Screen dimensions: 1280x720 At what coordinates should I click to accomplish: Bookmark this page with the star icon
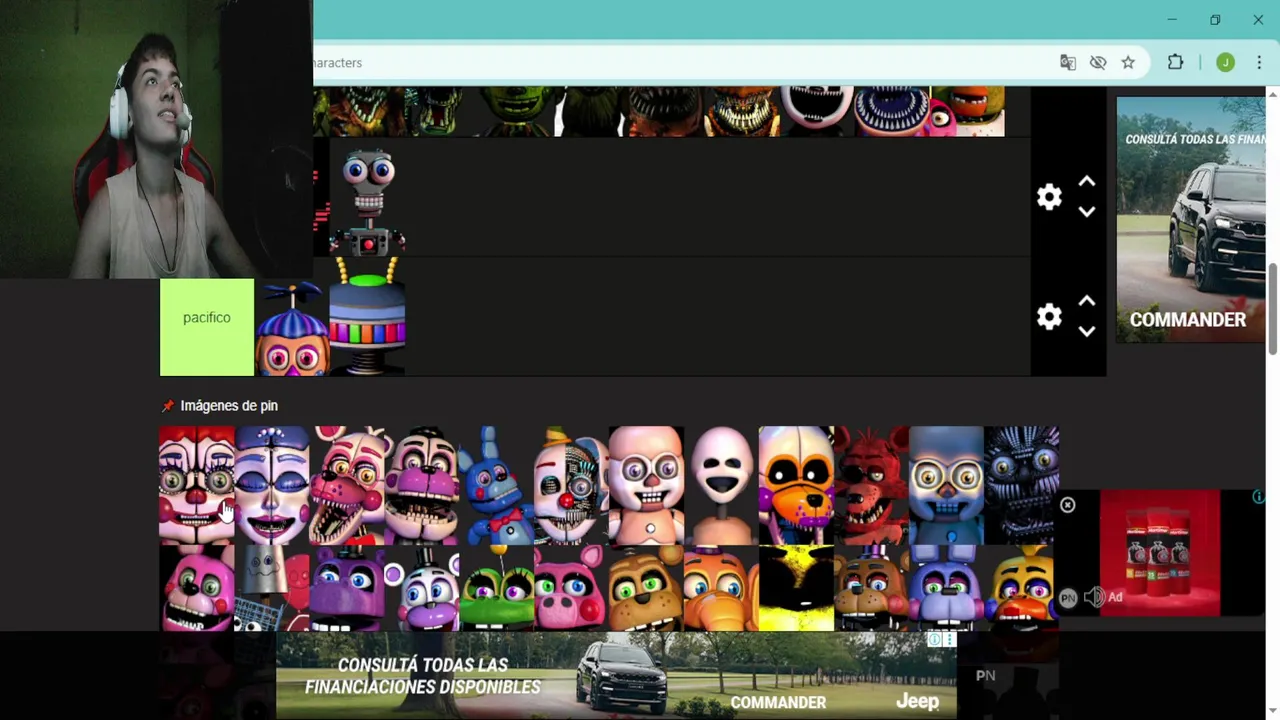1128,63
